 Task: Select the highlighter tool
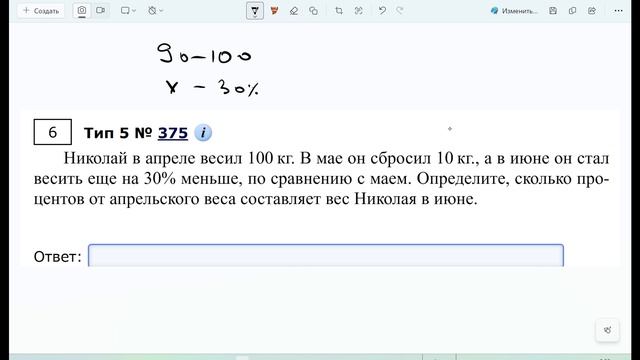[x=274, y=11]
